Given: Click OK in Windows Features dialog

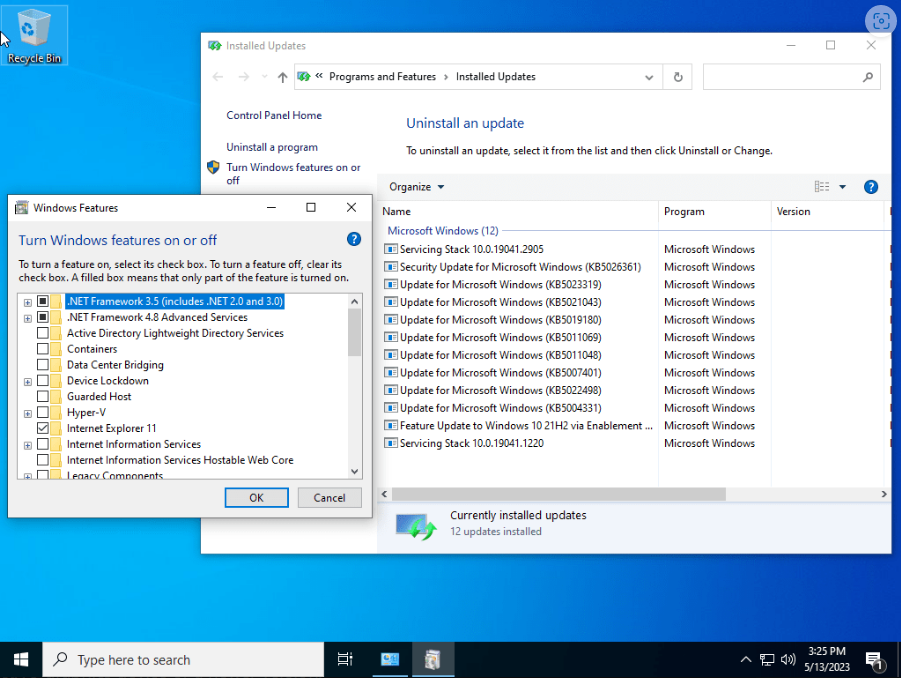Looking at the screenshot, I should pyautogui.click(x=256, y=498).
